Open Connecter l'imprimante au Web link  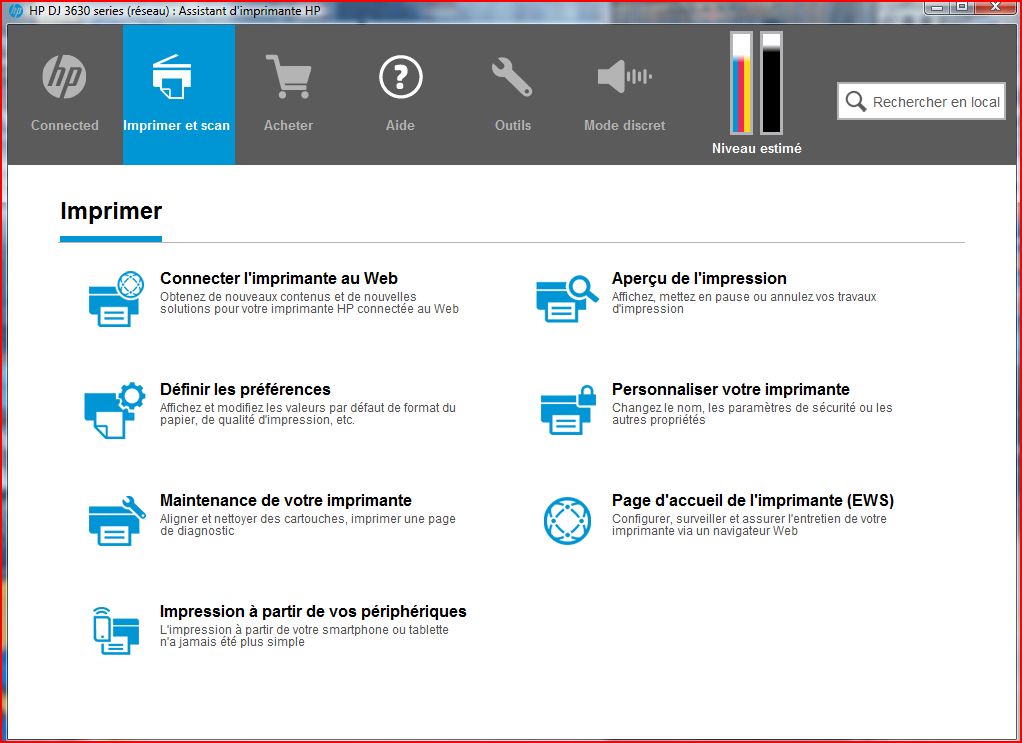(x=279, y=278)
